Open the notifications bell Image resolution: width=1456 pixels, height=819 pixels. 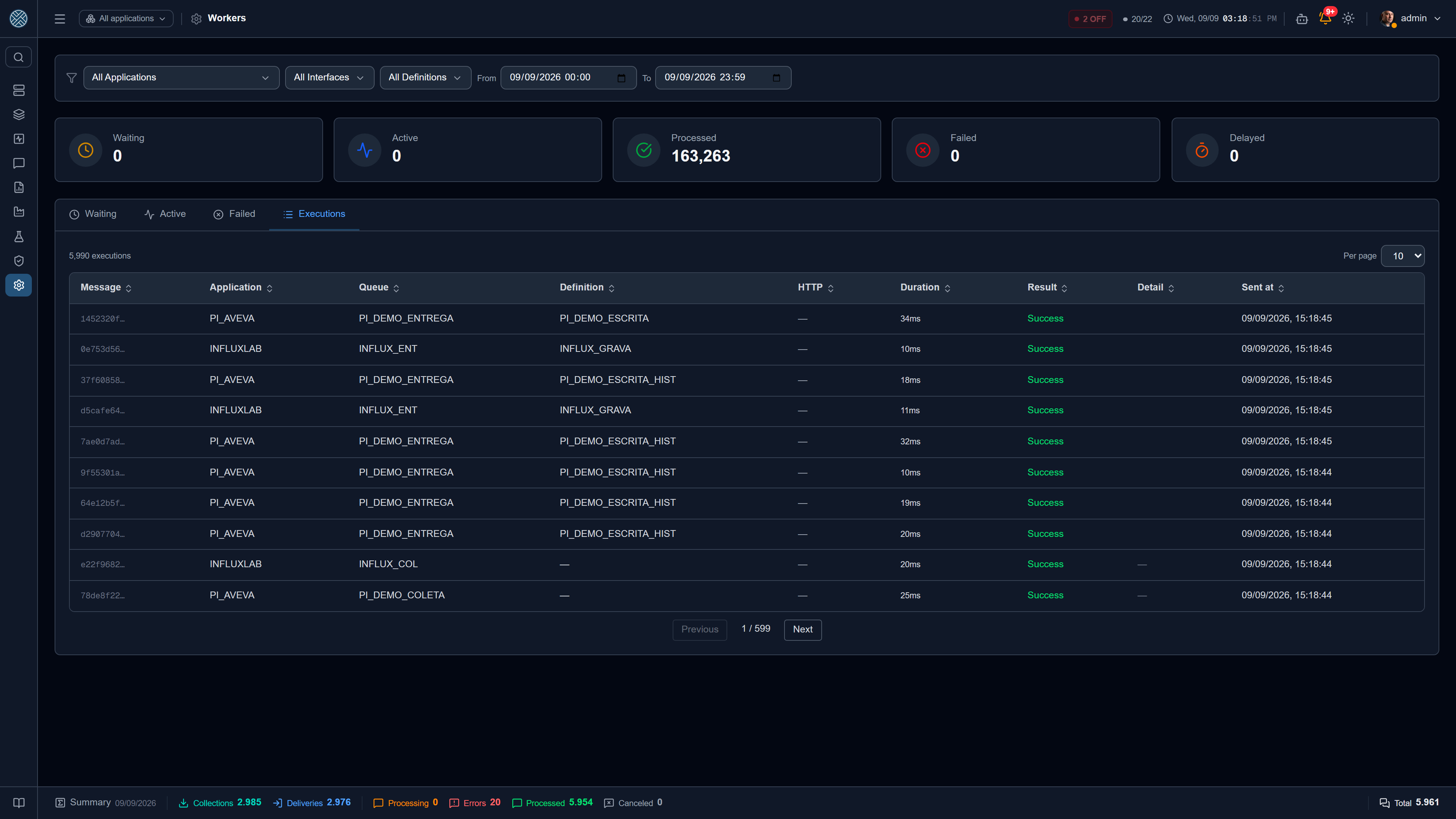point(1325,18)
